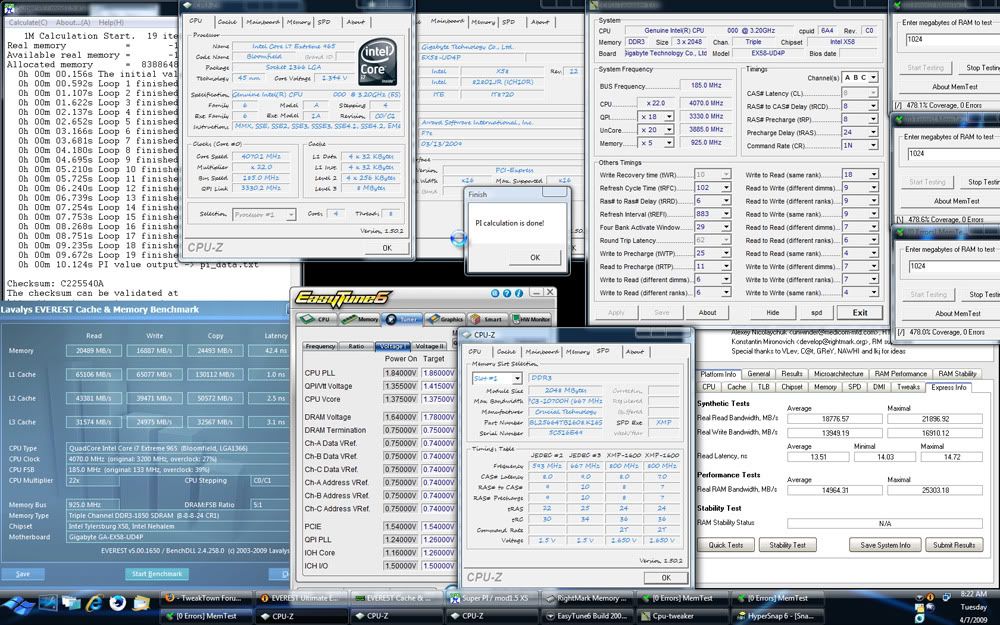1000x625 pixels.
Task: Click the DRAM Voltage target value field
Action: tap(438, 417)
